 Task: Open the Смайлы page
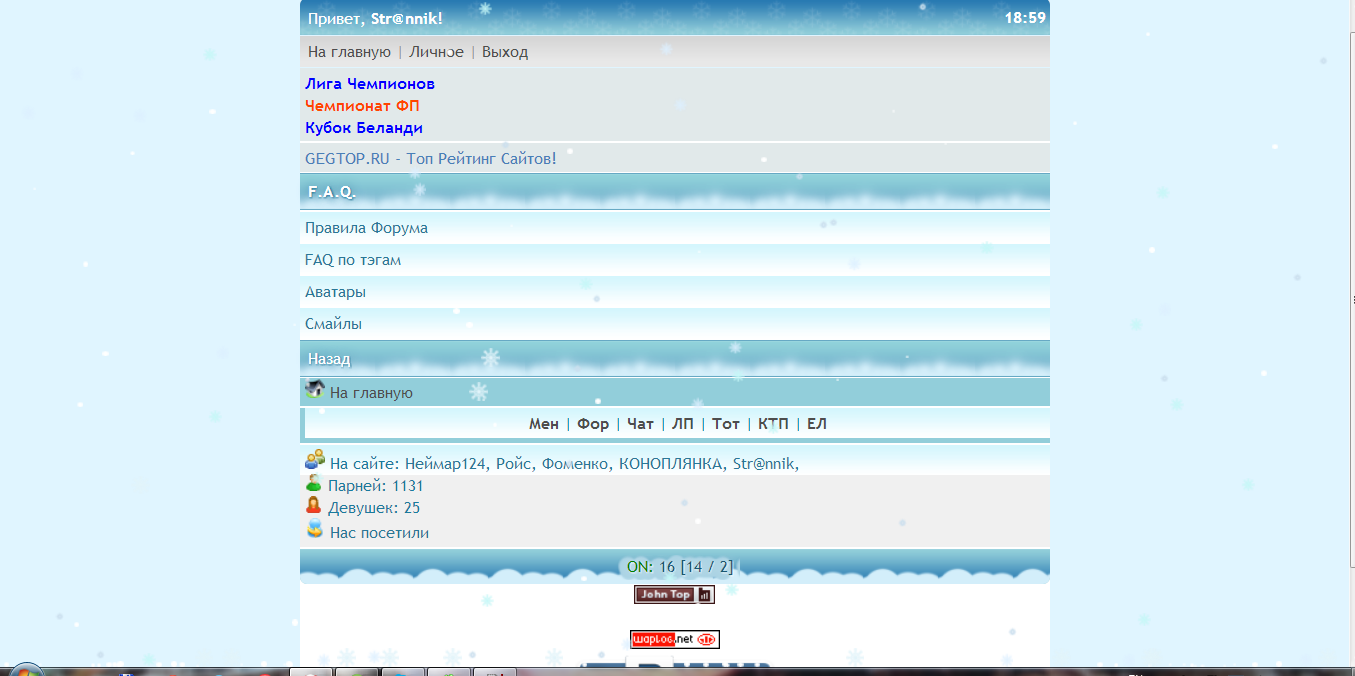point(333,324)
